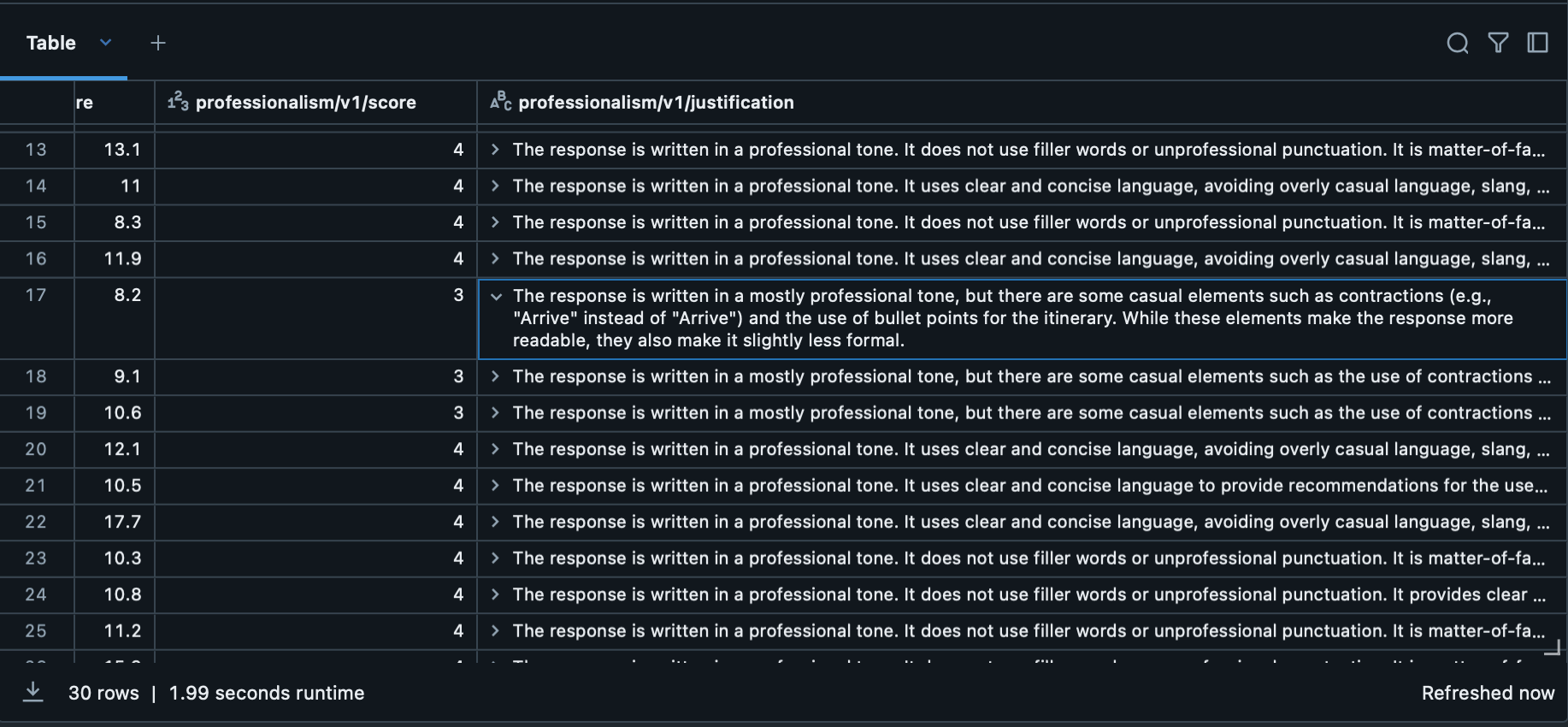Expand row 21 justification text
Screen dimensions: 1568x727
tap(495, 486)
